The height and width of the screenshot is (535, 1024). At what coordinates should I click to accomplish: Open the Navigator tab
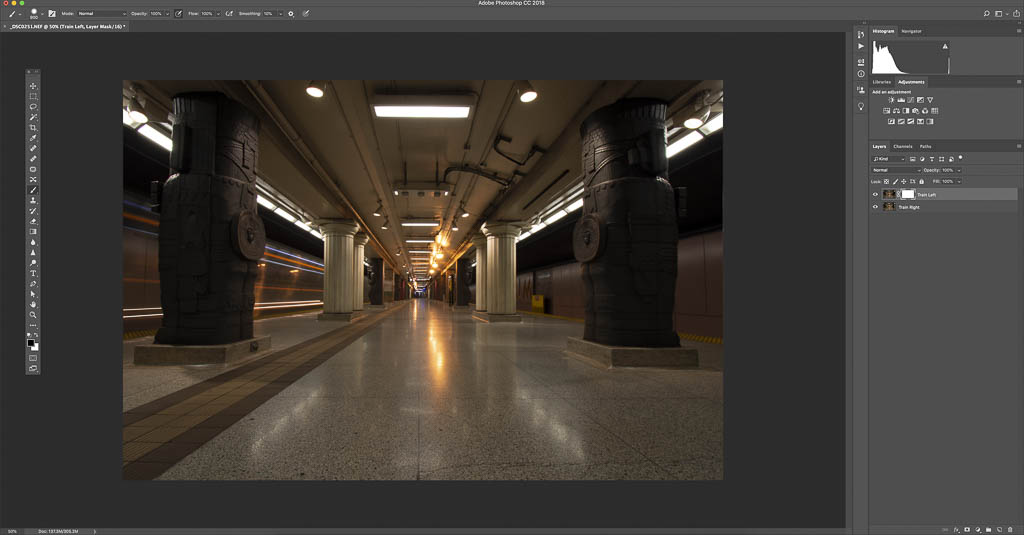pyautogui.click(x=911, y=31)
